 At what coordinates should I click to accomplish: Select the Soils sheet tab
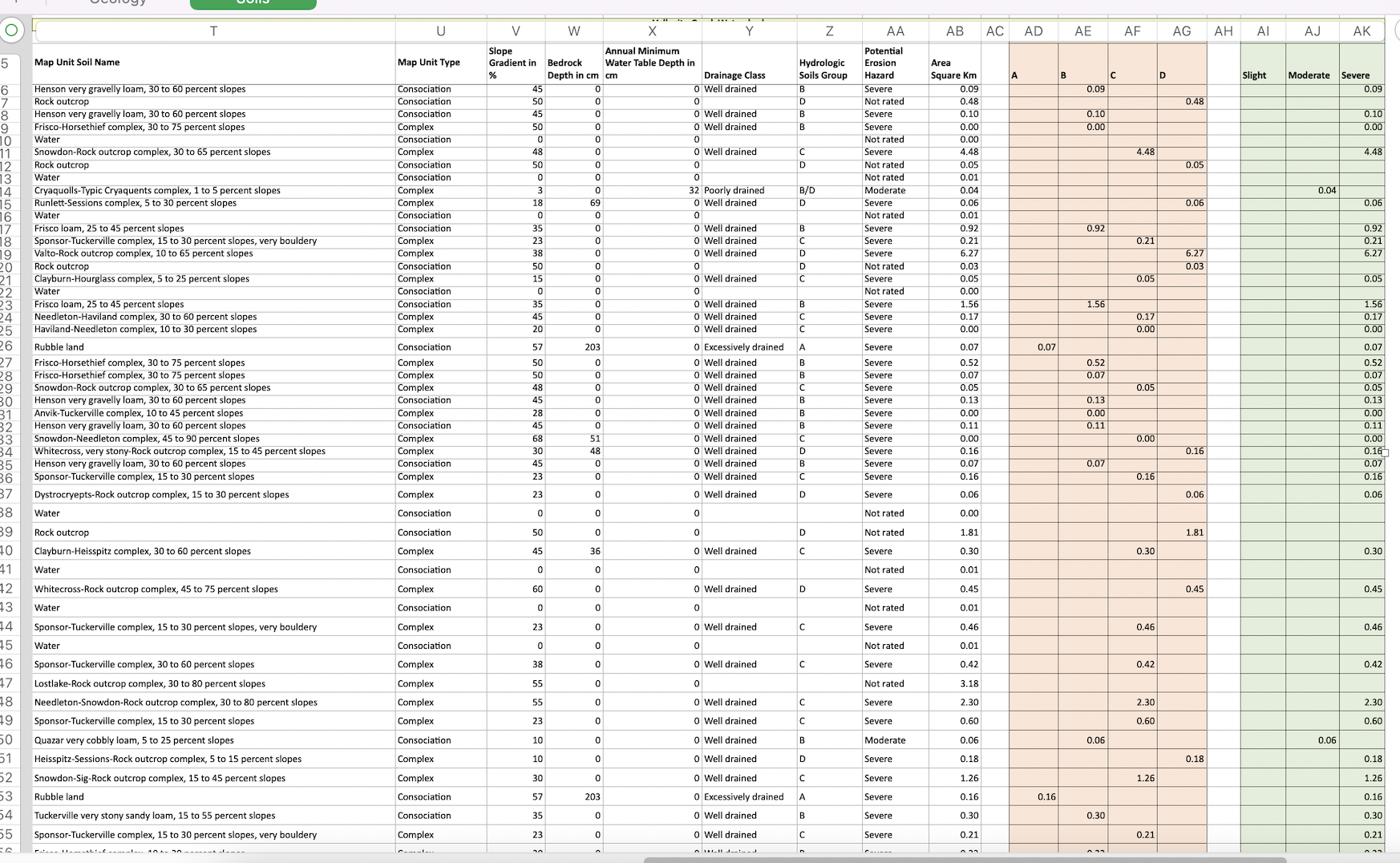252,5
